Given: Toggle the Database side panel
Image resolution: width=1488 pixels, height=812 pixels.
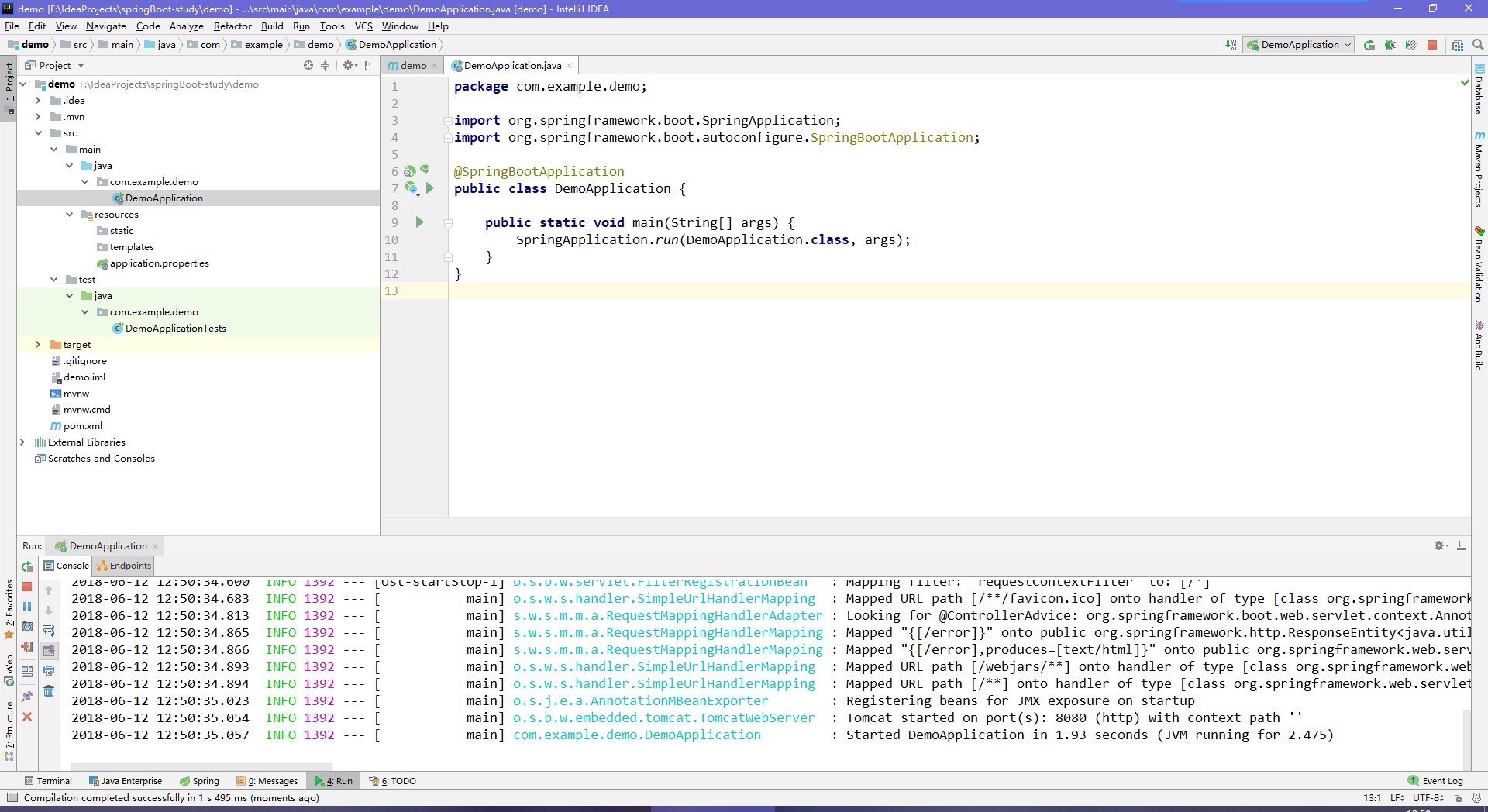Looking at the screenshot, I should [1479, 89].
